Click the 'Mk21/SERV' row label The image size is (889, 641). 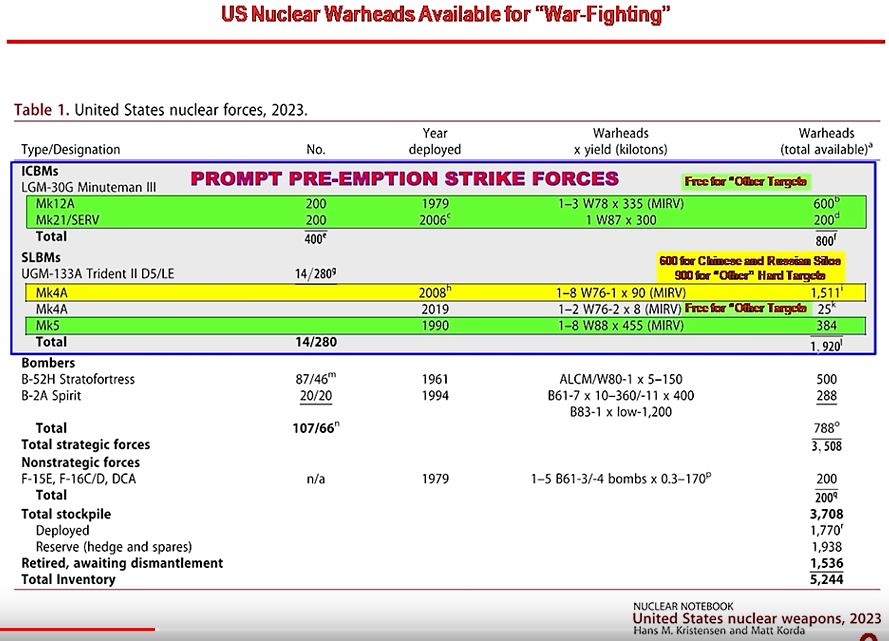click(65, 219)
